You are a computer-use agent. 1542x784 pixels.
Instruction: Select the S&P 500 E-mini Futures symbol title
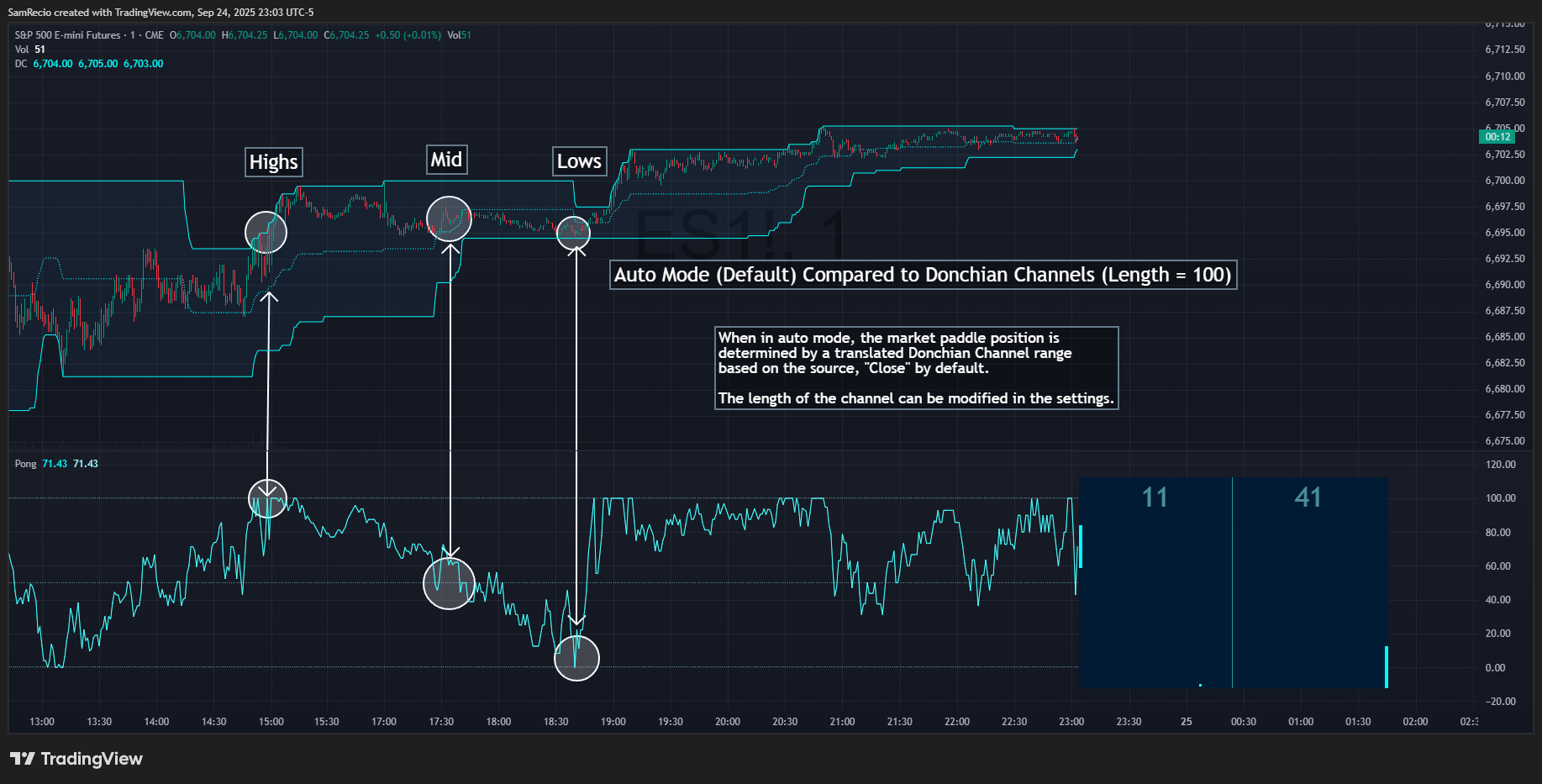(x=68, y=35)
